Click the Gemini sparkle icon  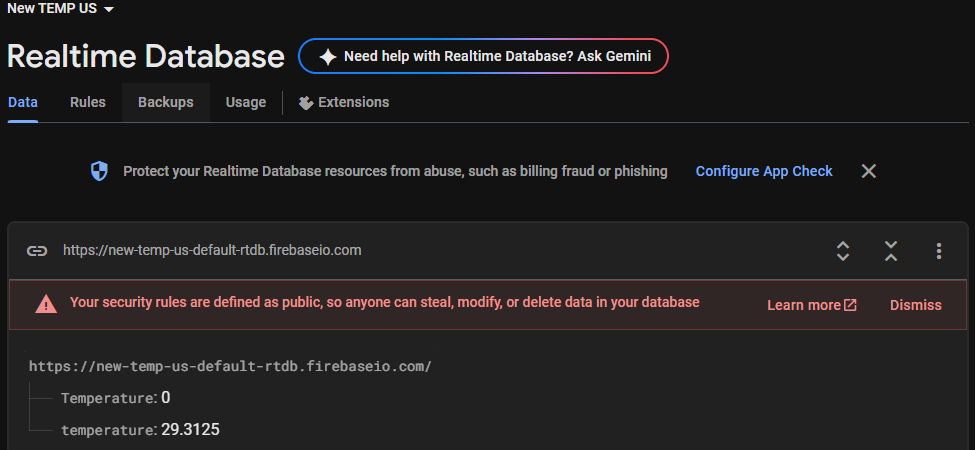pyautogui.click(x=327, y=57)
